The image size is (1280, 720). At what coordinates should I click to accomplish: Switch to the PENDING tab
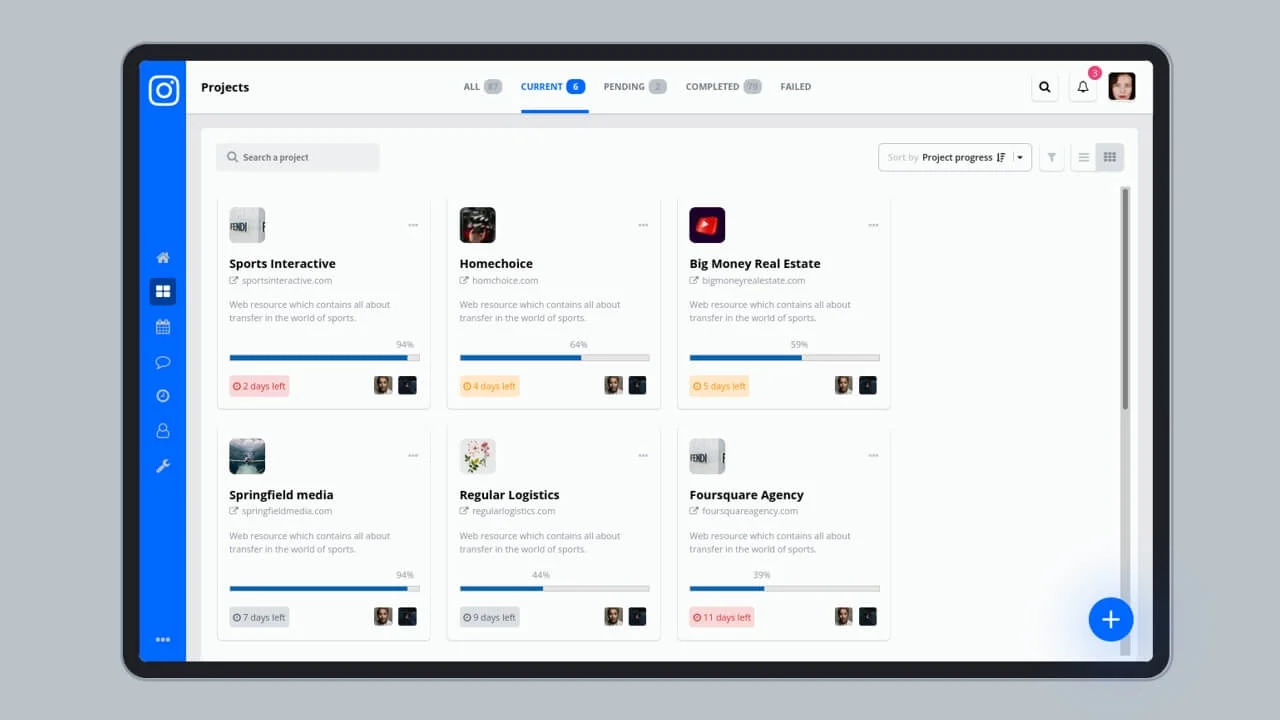tap(626, 87)
